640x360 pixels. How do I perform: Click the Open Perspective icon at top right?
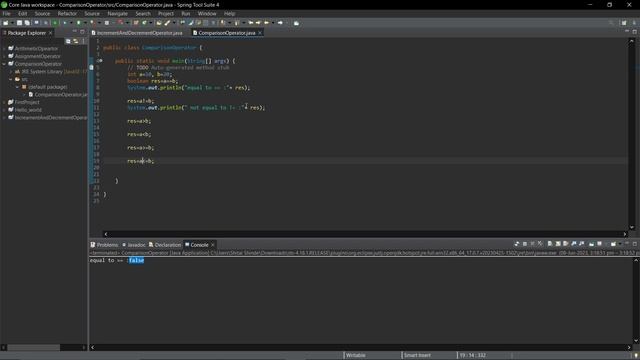click(x=624, y=23)
